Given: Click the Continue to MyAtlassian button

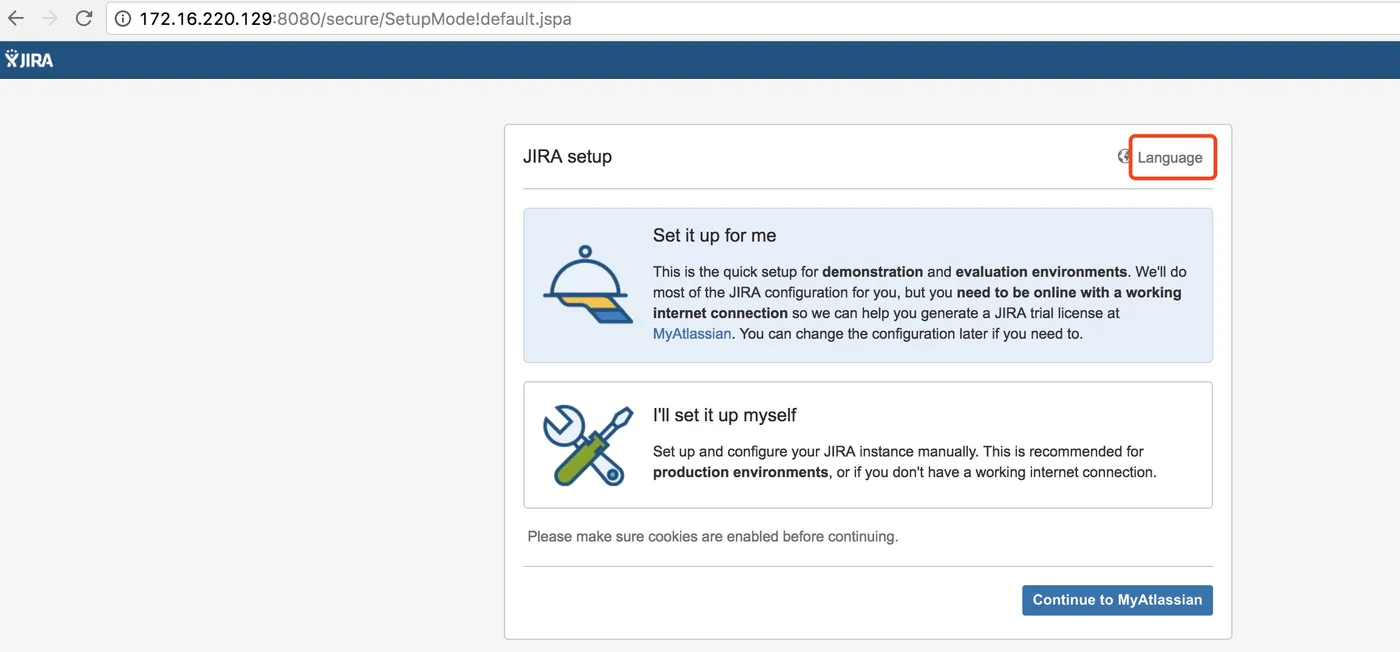Looking at the screenshot, I should [1117, 600].
